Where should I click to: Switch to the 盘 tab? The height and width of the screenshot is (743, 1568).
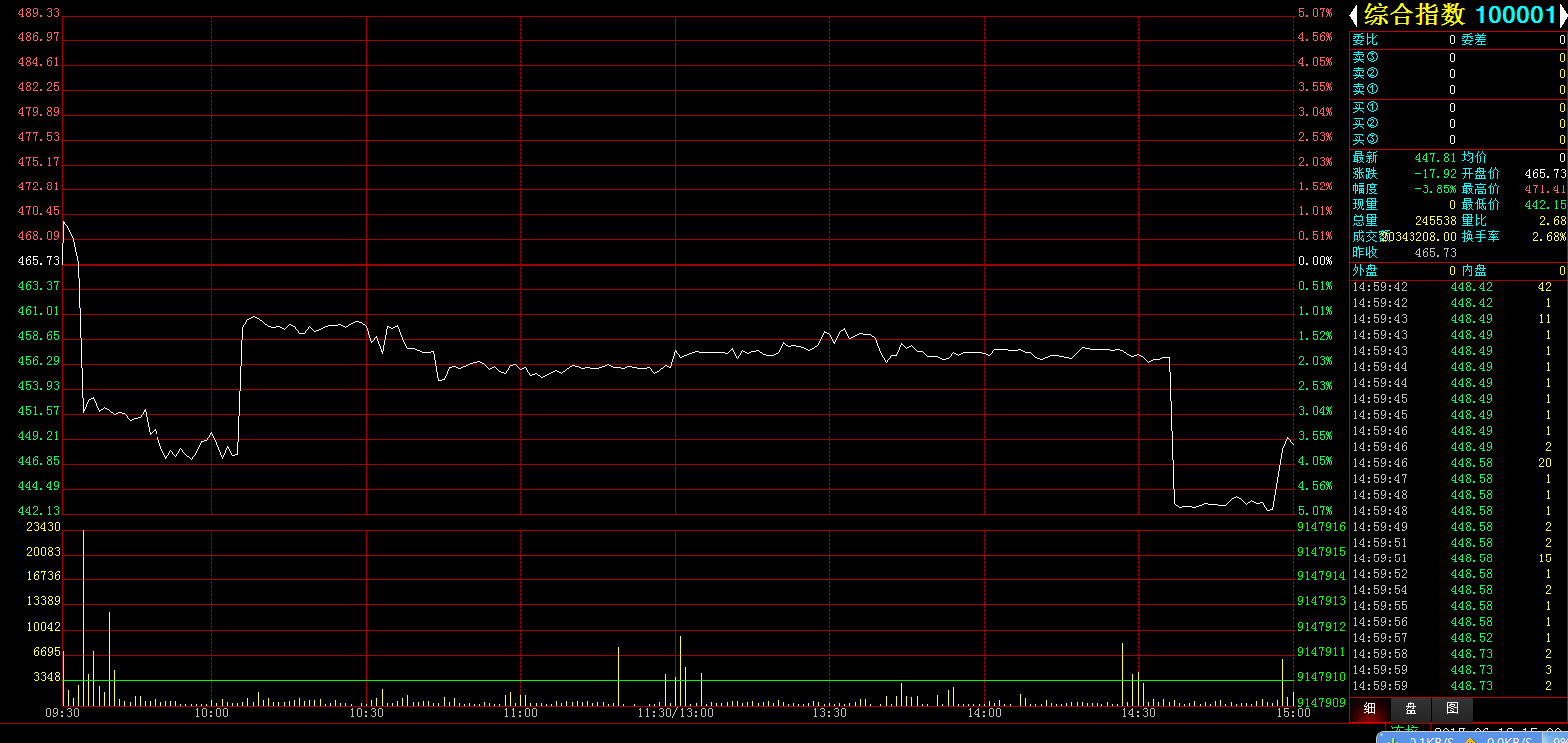pos(1411,709)
